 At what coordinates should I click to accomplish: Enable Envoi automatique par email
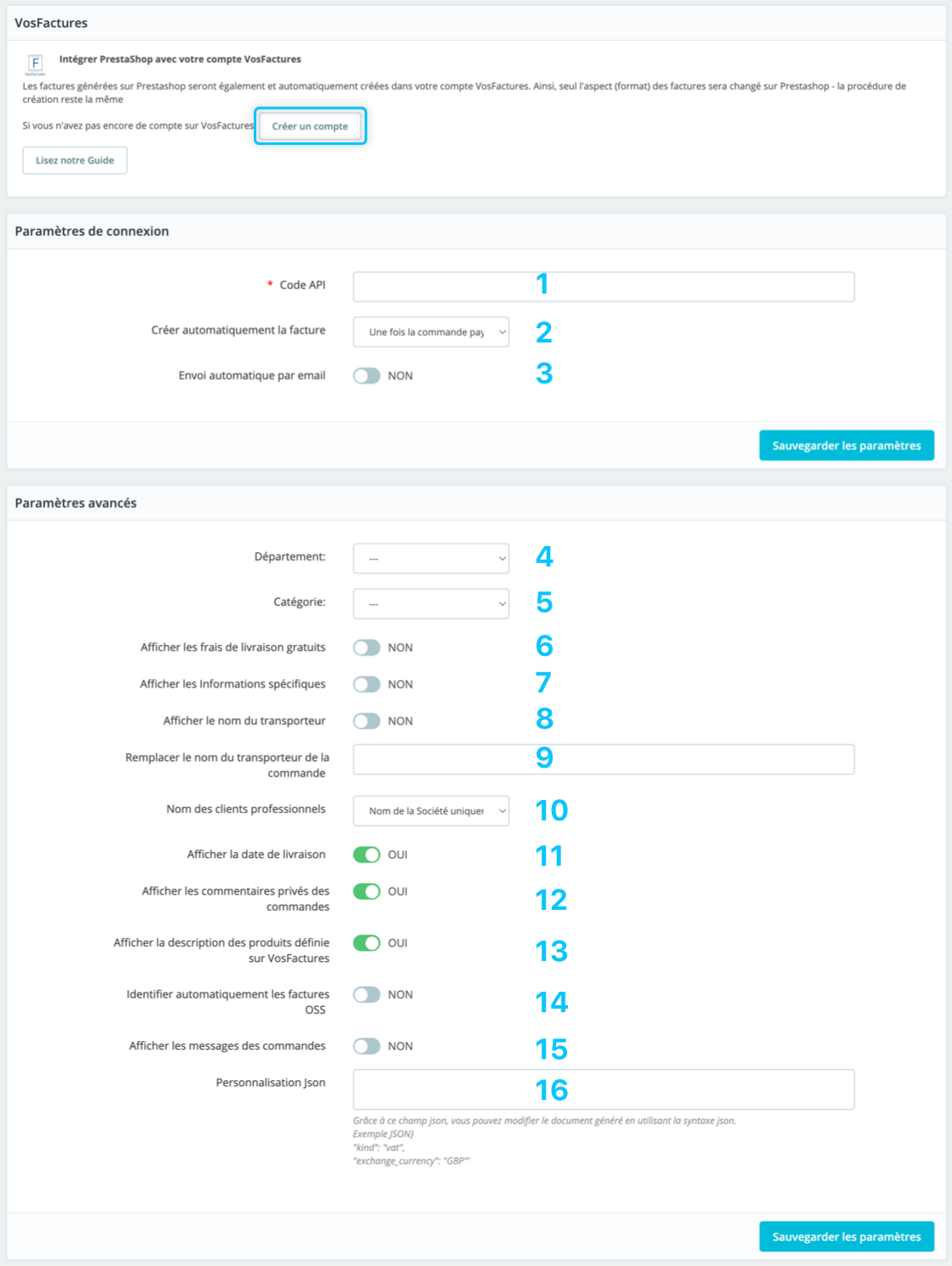pyautogui.click(x=368, y=375)
